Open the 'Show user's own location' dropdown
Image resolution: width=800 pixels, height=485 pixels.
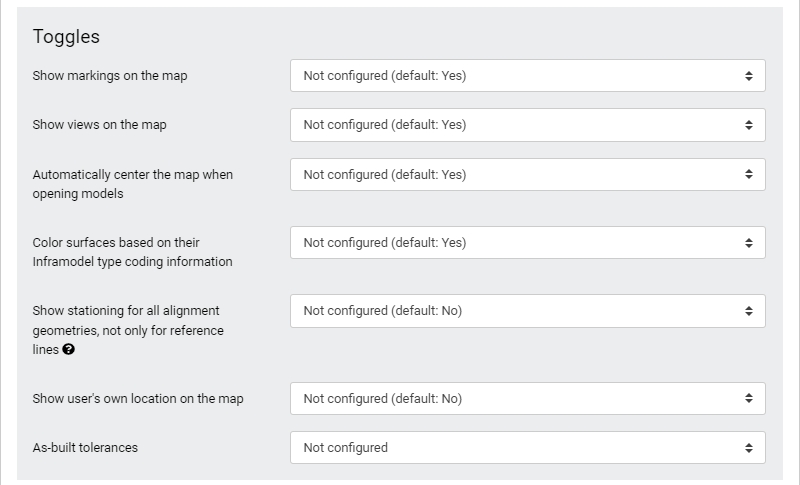tap(527, 398)
